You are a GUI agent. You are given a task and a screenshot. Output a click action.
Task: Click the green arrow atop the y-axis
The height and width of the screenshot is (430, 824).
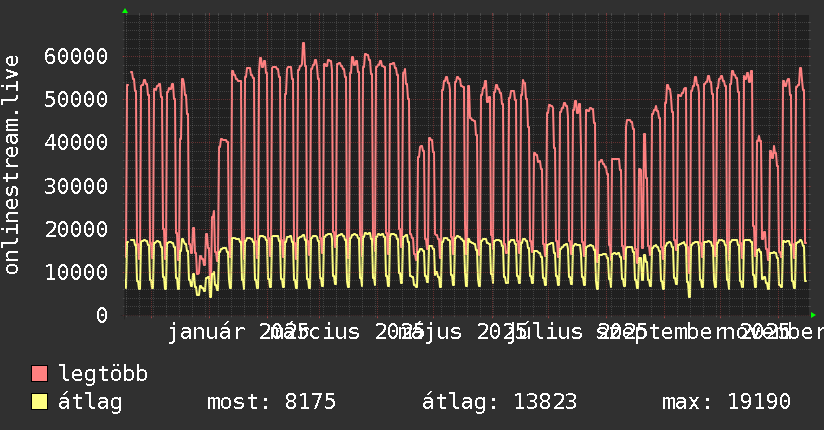pos(124,11)
